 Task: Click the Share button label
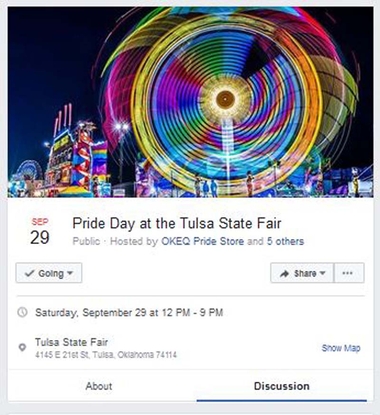(305, 273)
